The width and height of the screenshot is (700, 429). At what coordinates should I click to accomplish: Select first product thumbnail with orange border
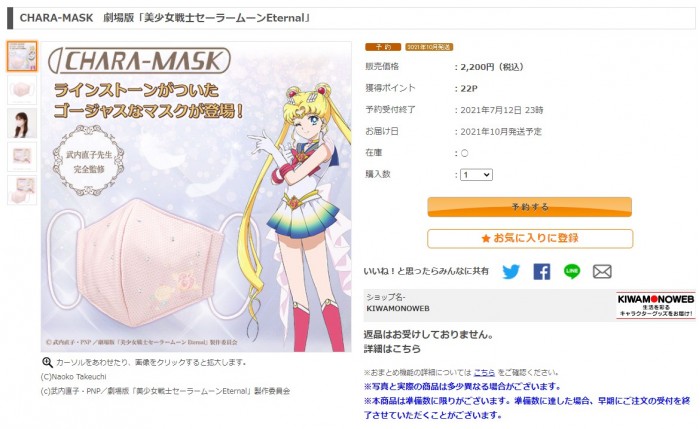coord(22,56)
